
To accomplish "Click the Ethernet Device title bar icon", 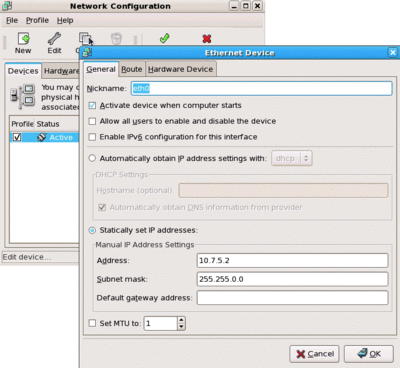I will coord(87,53).
